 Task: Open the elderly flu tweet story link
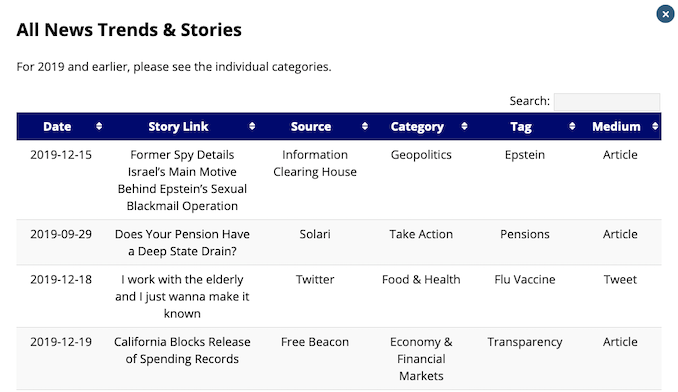click(182, 296)
